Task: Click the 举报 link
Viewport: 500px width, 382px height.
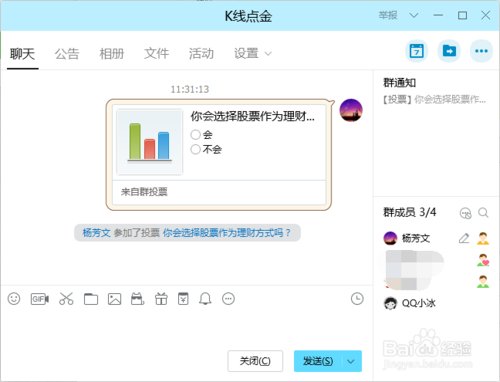Action: tap(388, 15)
